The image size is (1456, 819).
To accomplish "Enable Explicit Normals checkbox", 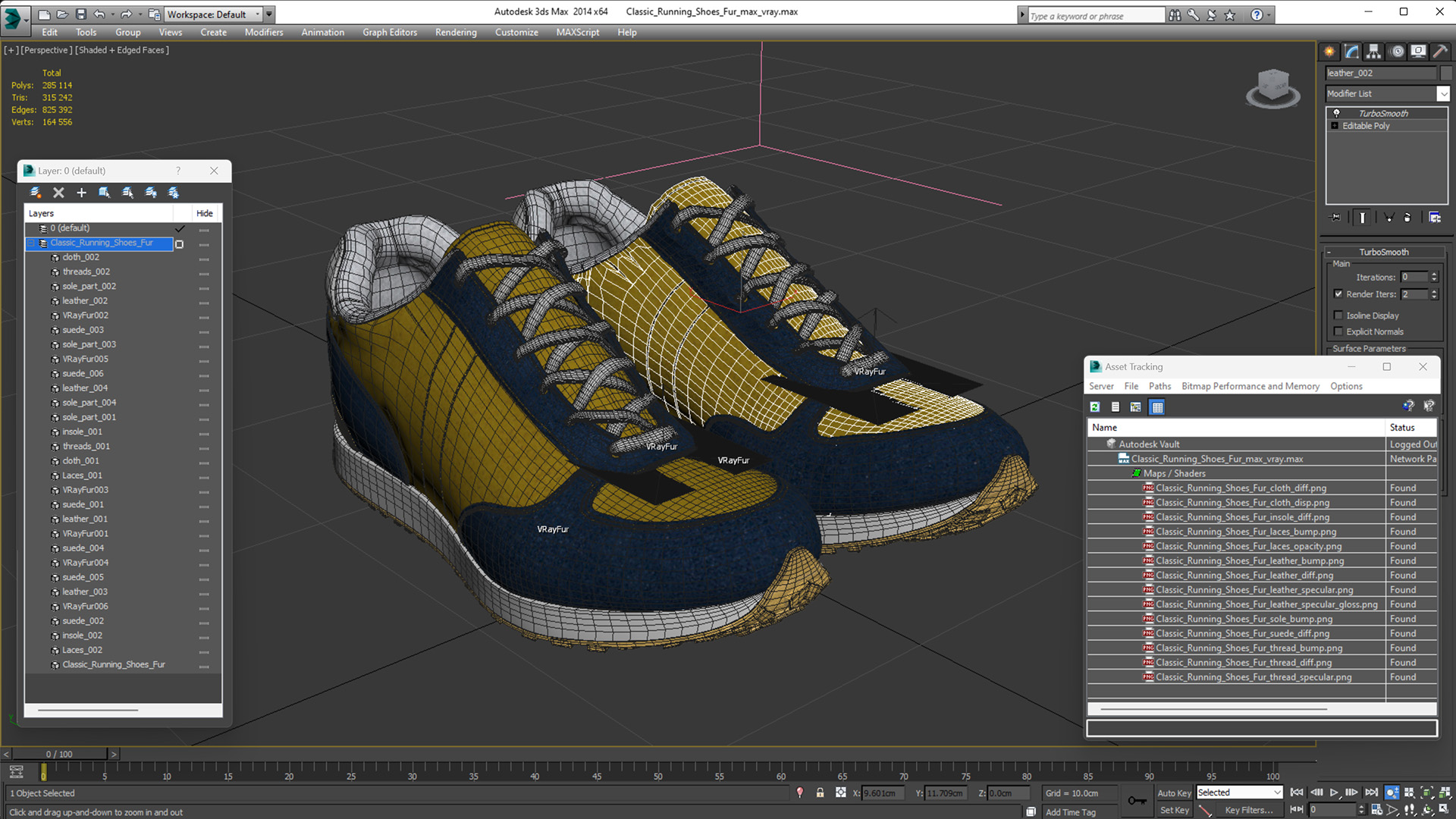I will [1338, 331].
